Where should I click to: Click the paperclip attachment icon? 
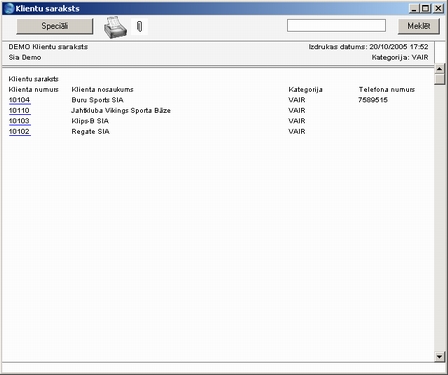point(140,26)
